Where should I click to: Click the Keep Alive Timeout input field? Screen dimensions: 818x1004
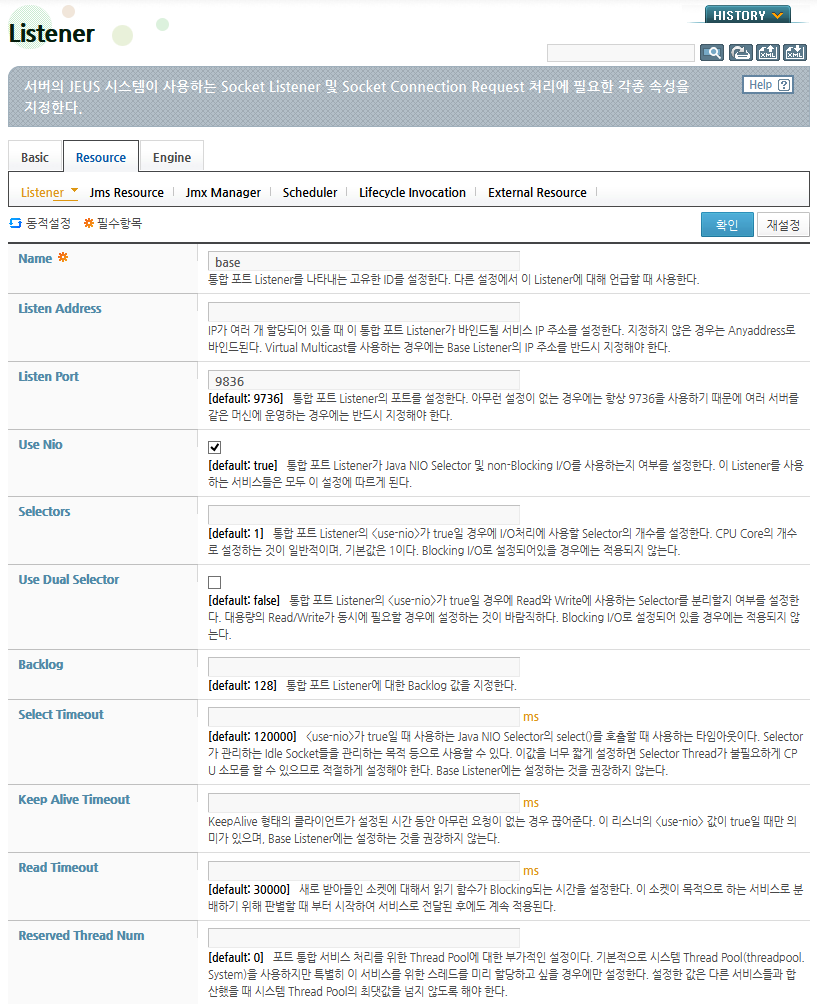point(364,803)
